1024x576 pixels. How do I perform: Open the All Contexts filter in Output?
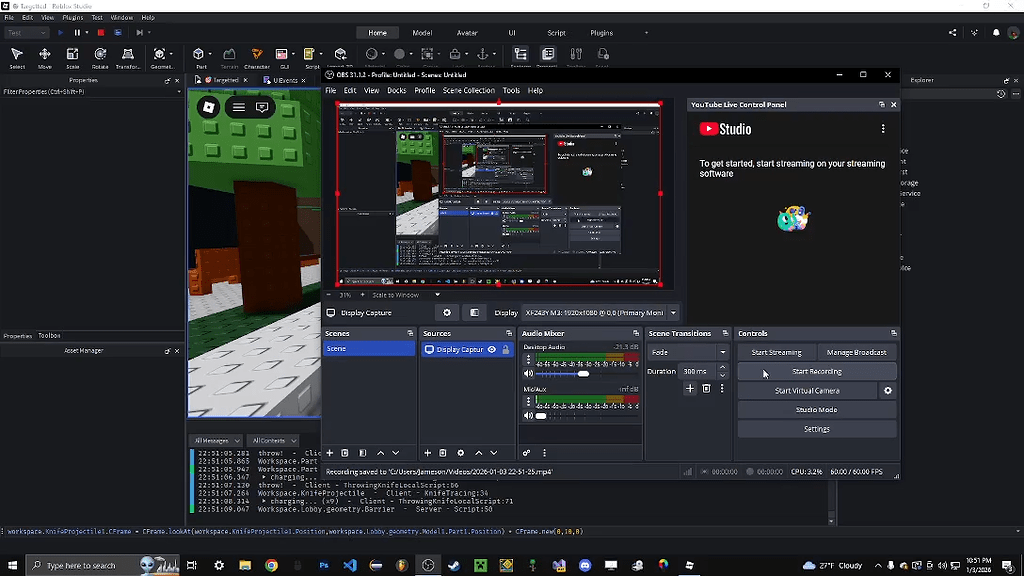(274, 441)
